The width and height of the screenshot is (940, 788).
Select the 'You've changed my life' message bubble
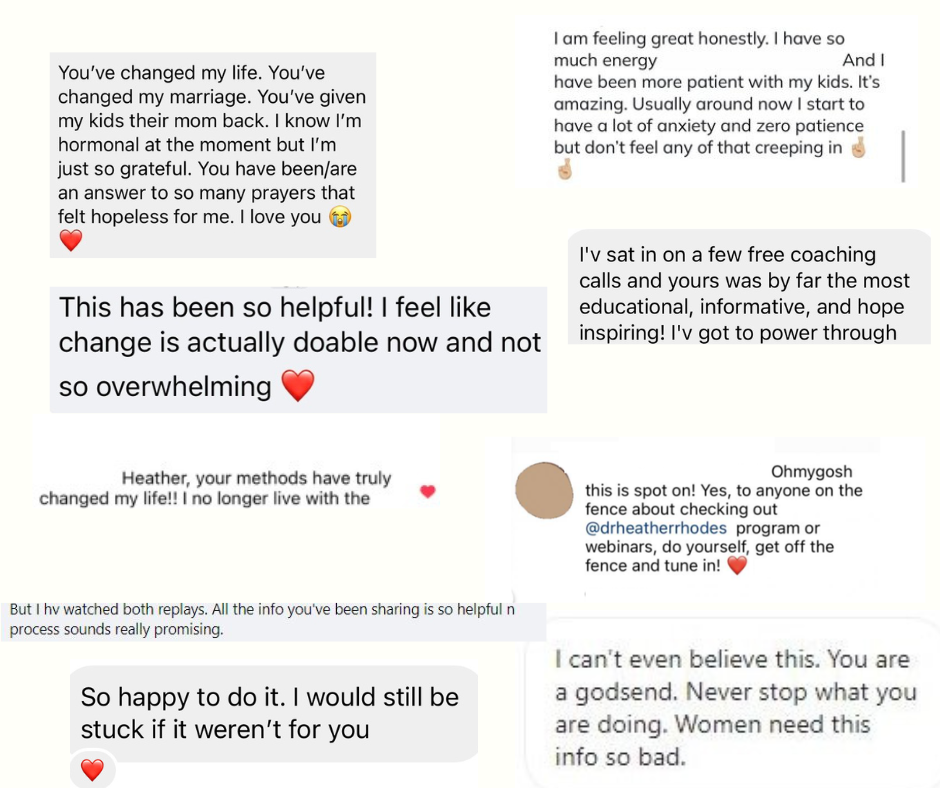point(213,155)
